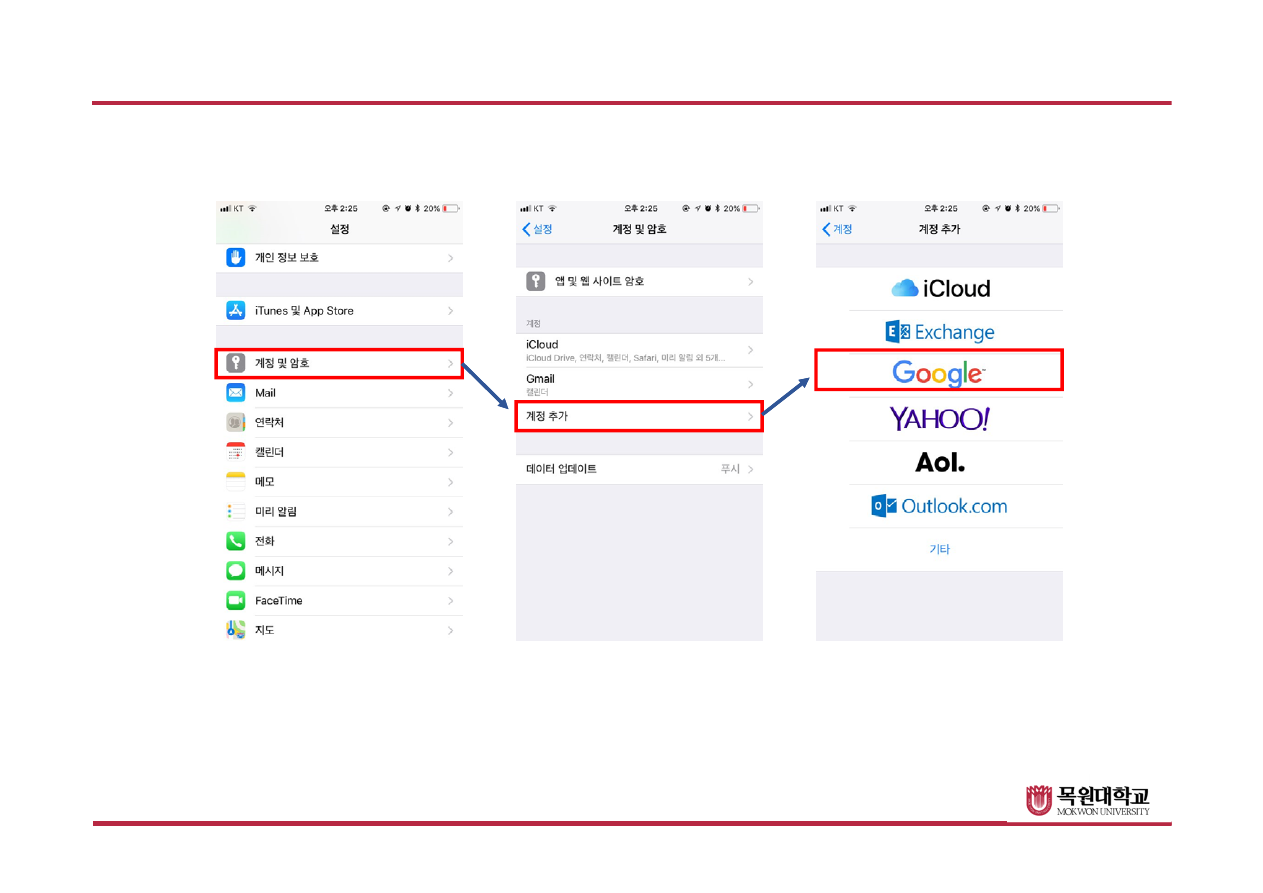This screenshot has height=893, width=1263.
Task: Open the Mail envelope icon
Action: click(235, 393)
